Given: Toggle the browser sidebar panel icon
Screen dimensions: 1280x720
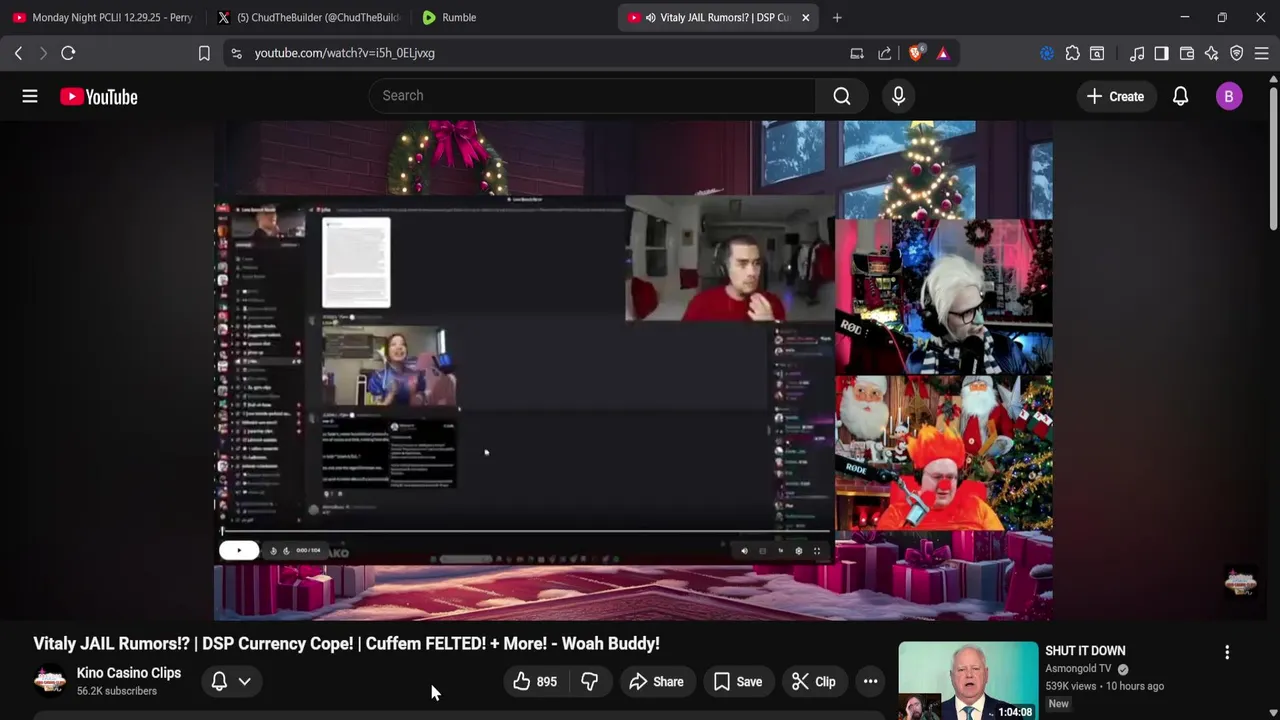Looking at the screenshot, I should (1162, 53).
